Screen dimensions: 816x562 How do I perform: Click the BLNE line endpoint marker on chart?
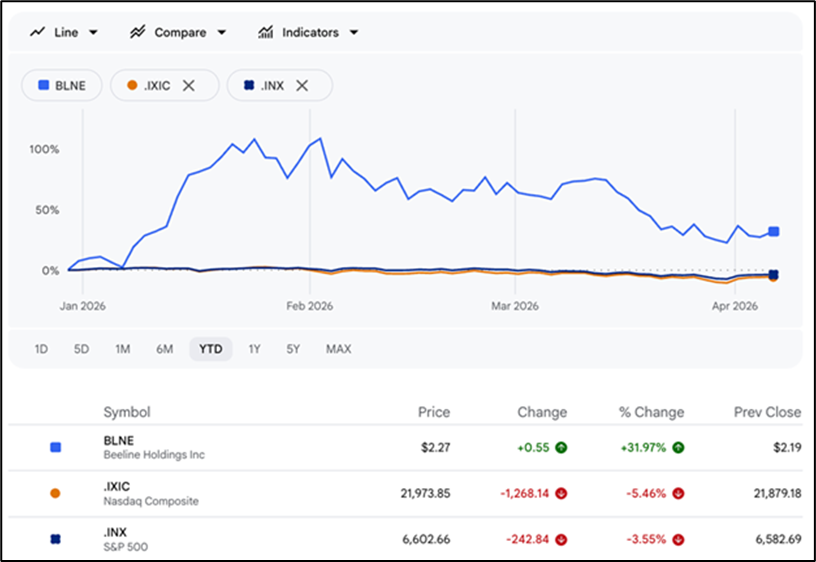click(773, 232)
